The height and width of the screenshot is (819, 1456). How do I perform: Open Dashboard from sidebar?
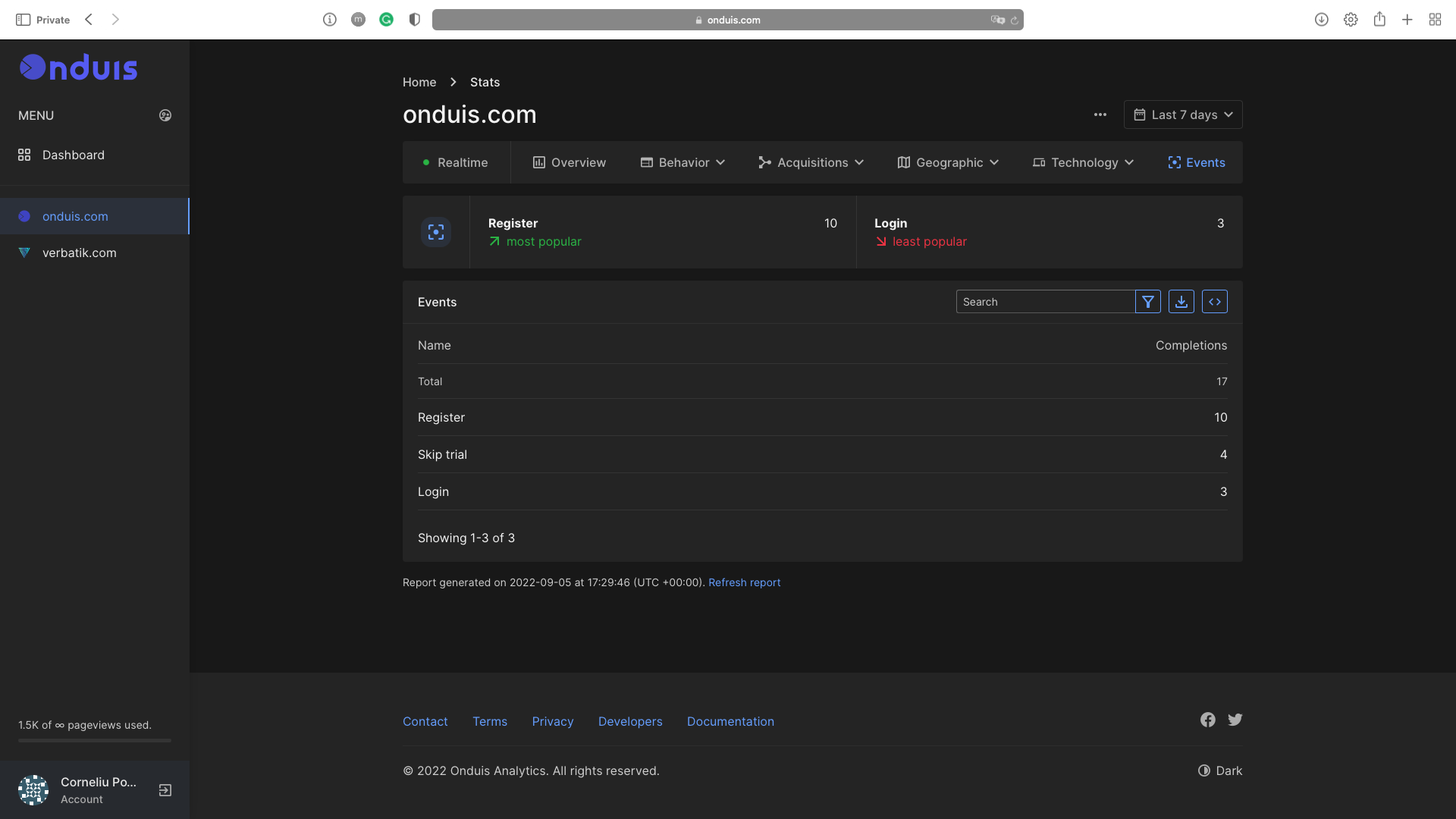click(x=95, y=155)
